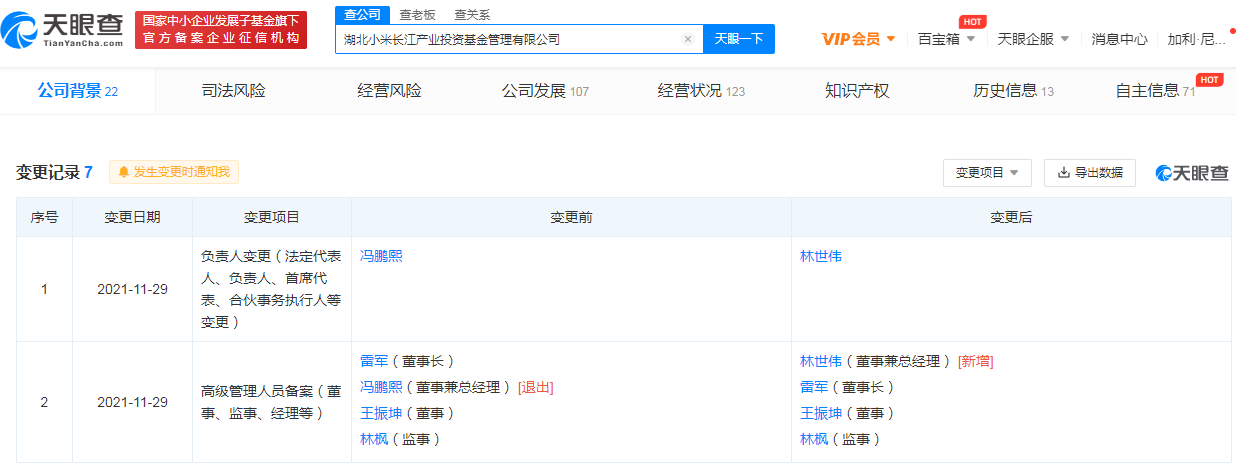Screen dimensions: 1236x463
Task: Switch to 自主信息 tab
Action: pyautogui.click(x=1155, y=91)
